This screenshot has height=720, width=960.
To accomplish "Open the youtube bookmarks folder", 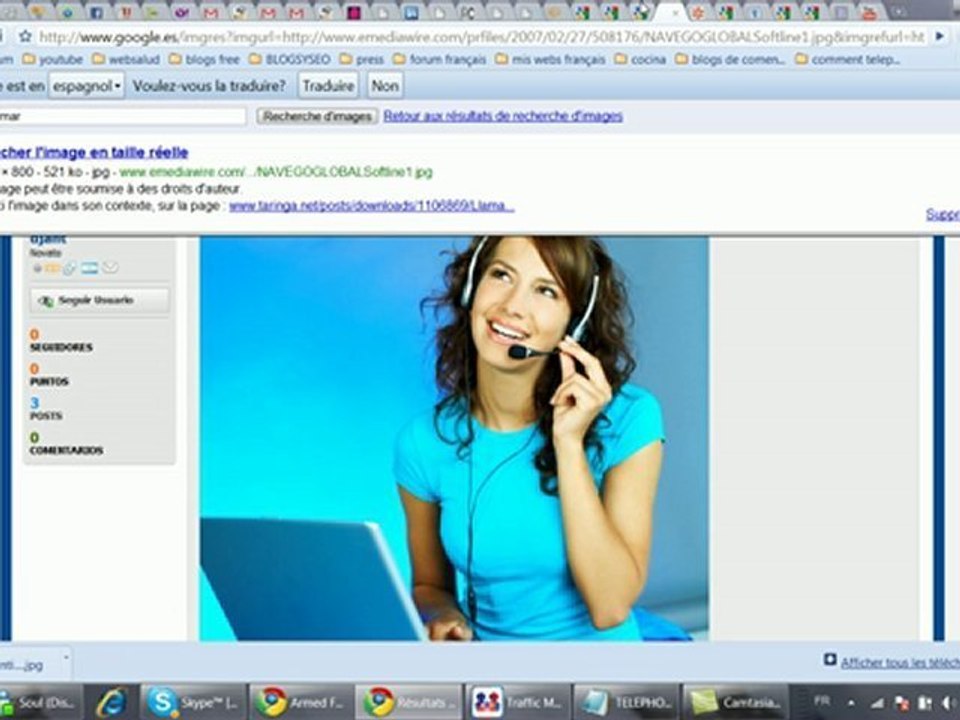I will point(52,59).
